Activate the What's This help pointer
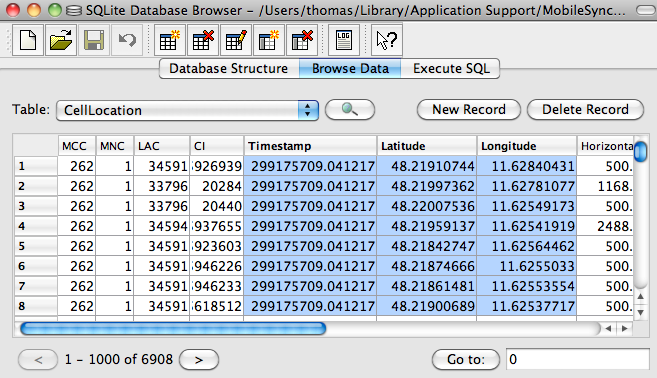 387,40
